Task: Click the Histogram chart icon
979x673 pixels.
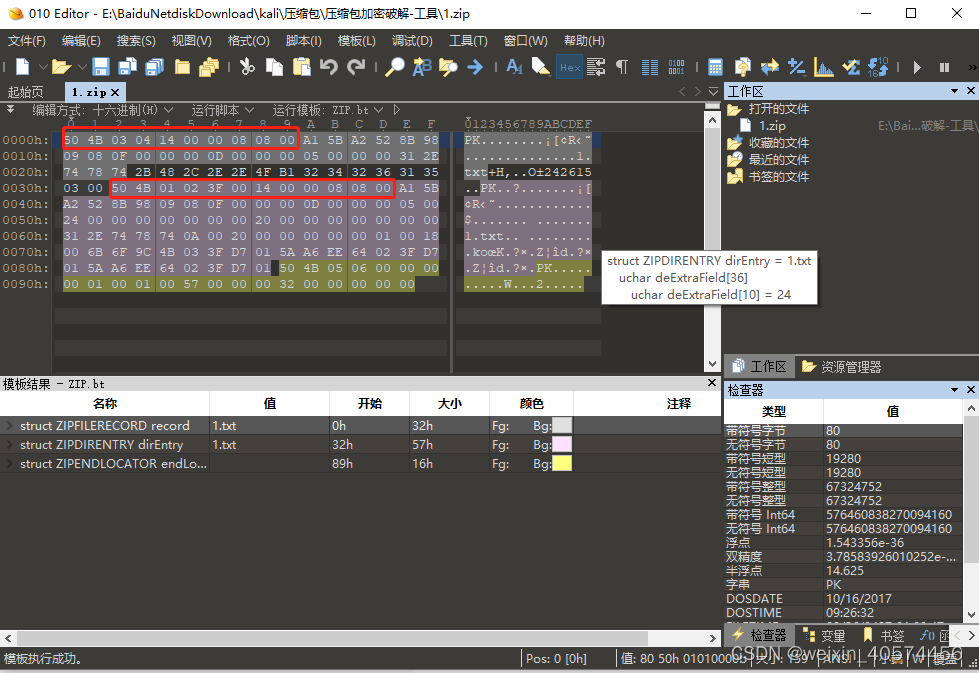Action: (x=824, y=67)
